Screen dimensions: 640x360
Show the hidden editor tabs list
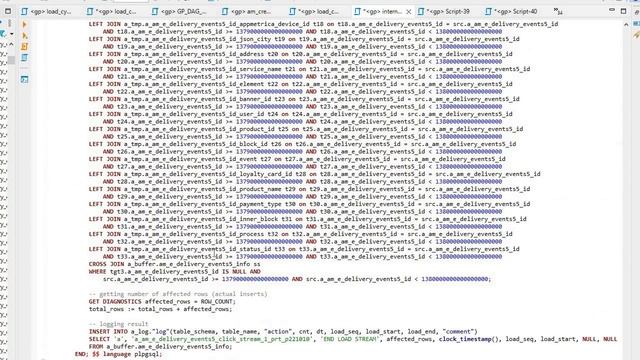[x=558, y=11]
